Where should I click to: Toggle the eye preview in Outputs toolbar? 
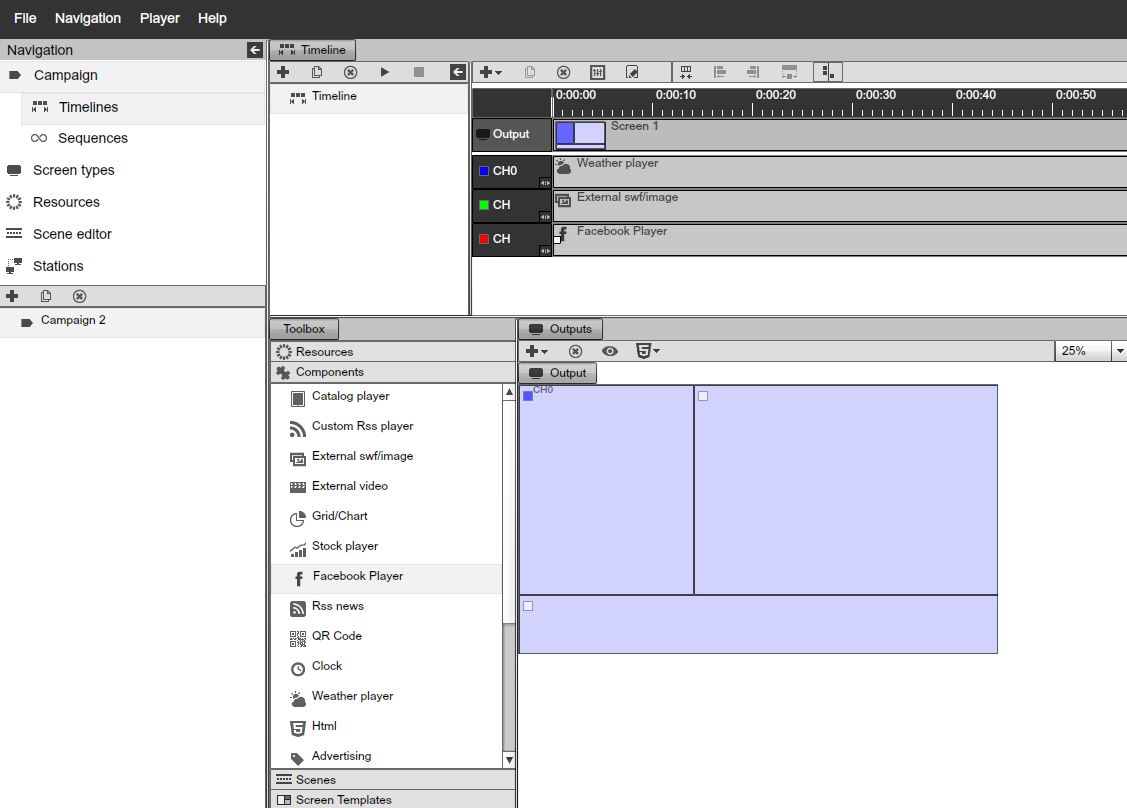[610, 351]
